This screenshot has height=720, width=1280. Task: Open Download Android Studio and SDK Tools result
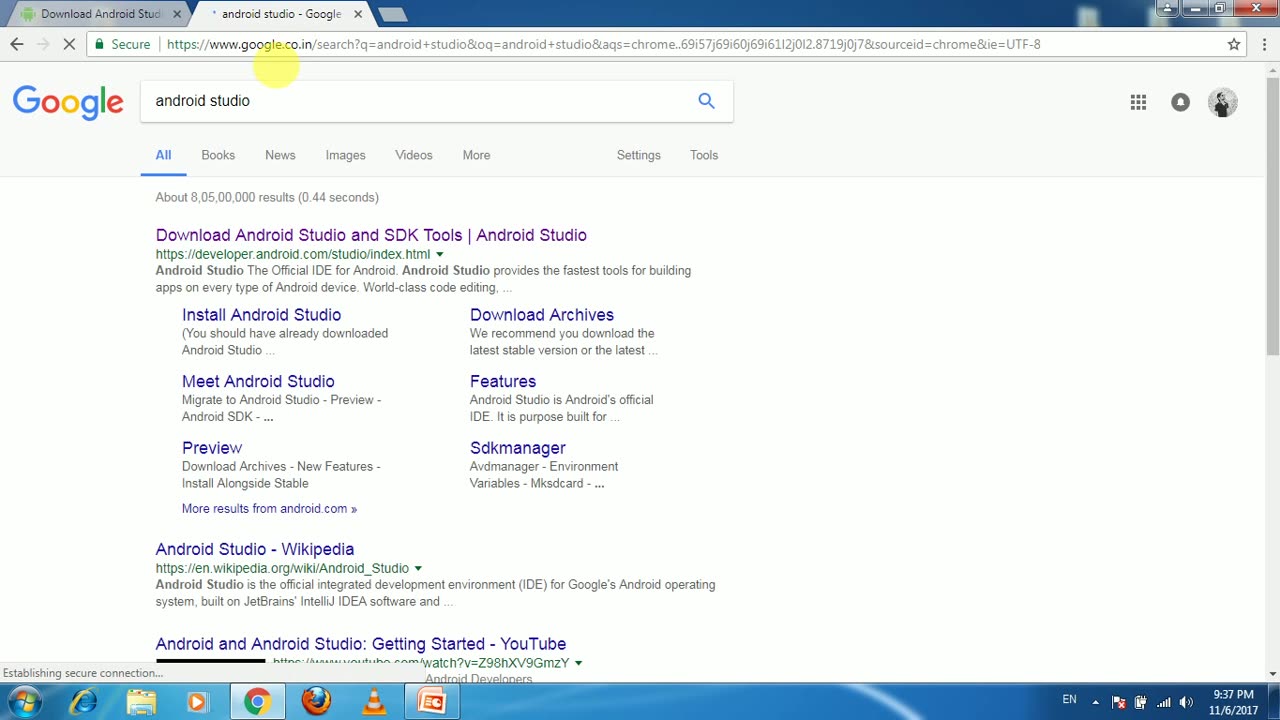coord(371,235)
